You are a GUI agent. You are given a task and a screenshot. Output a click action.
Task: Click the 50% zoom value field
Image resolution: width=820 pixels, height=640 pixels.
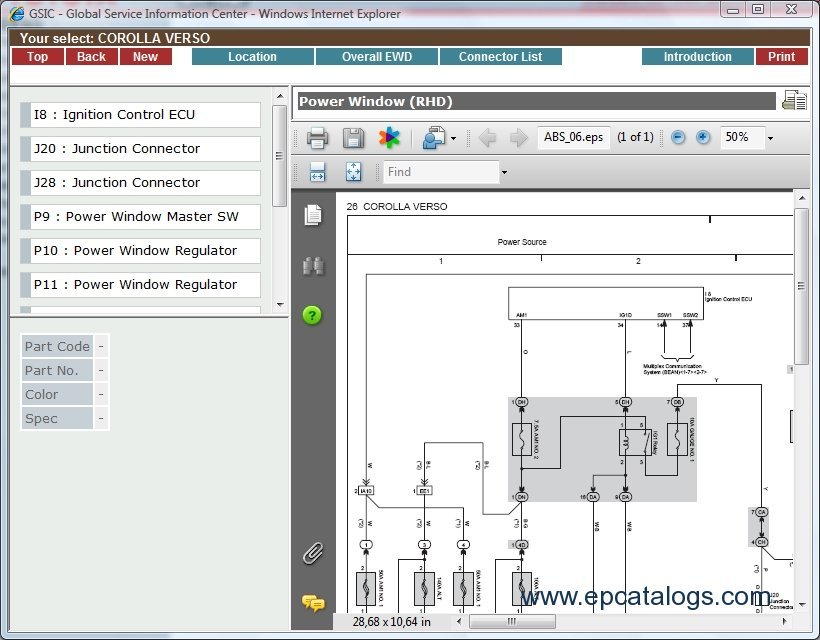(x=742, y=138)
